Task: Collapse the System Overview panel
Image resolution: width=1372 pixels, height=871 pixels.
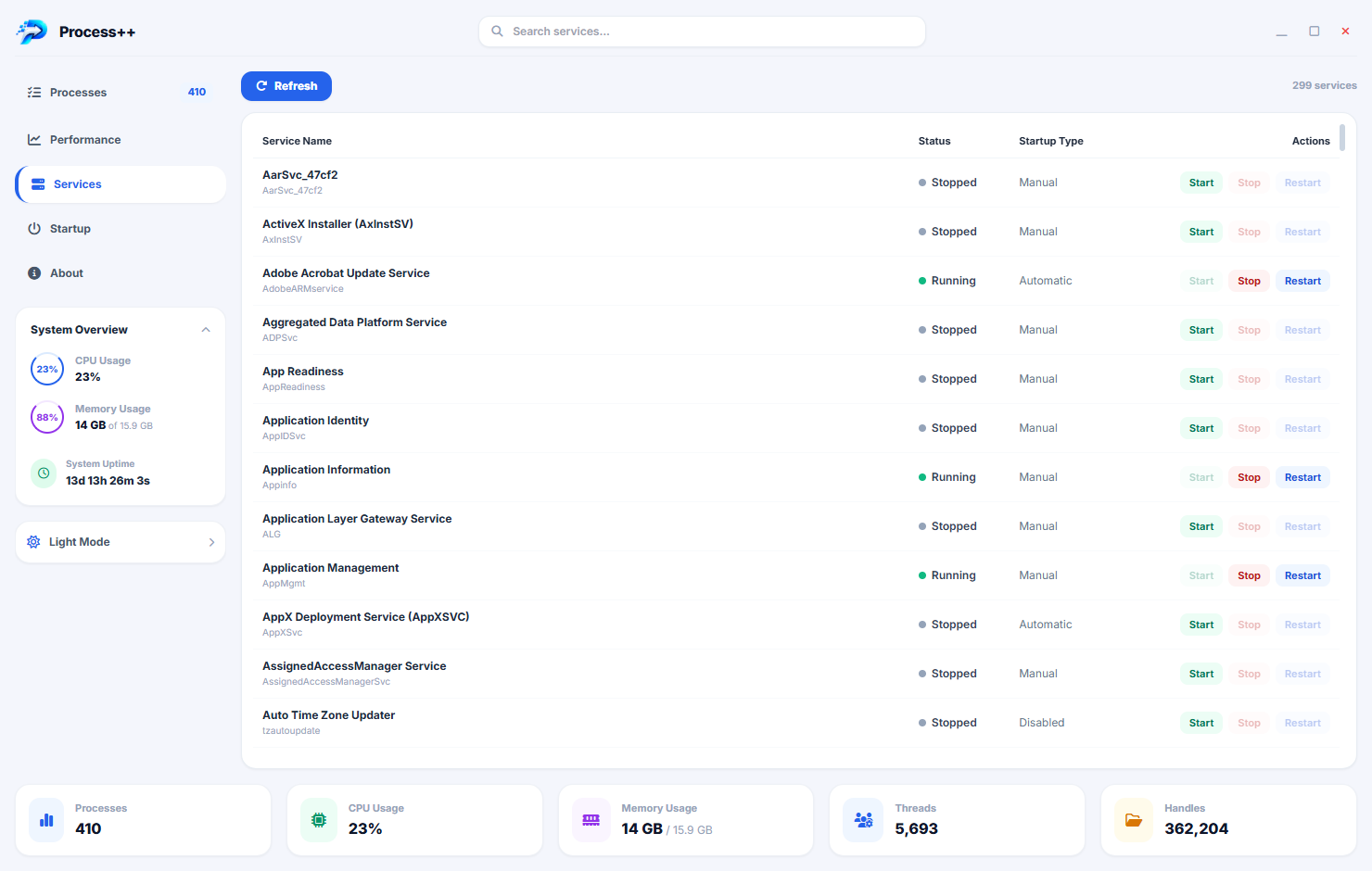Action: (x=206, y=330)
